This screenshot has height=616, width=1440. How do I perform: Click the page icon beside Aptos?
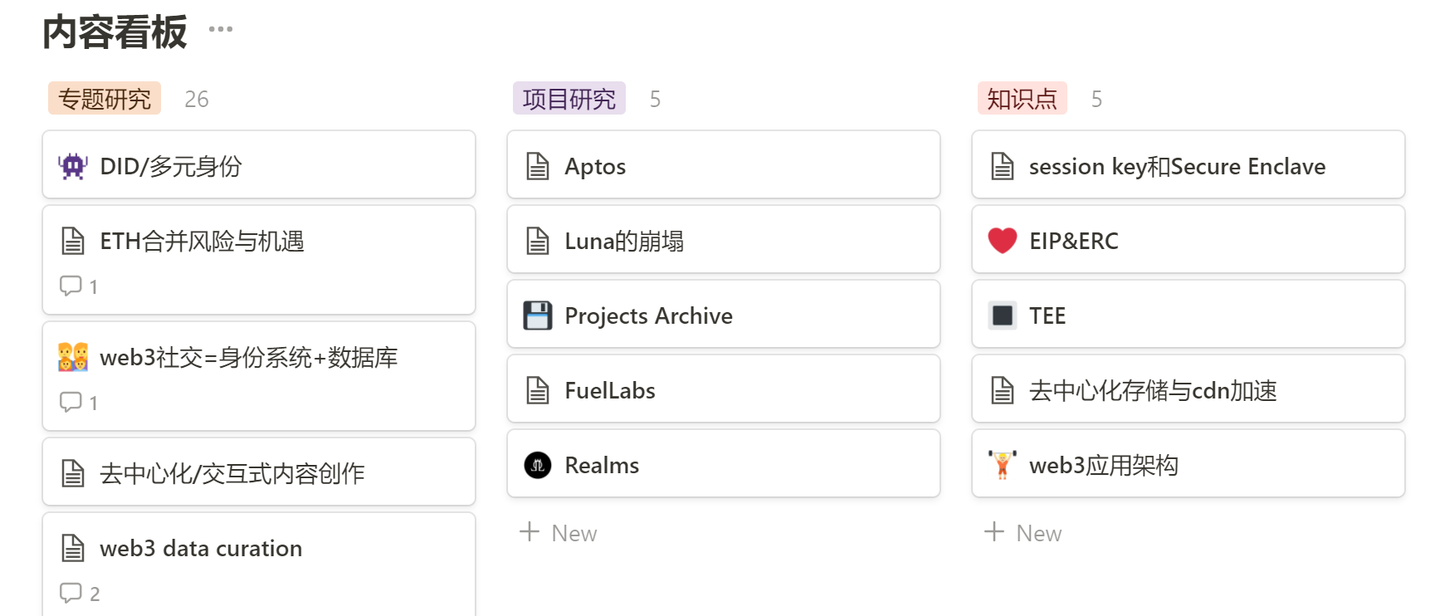[538, 166]
